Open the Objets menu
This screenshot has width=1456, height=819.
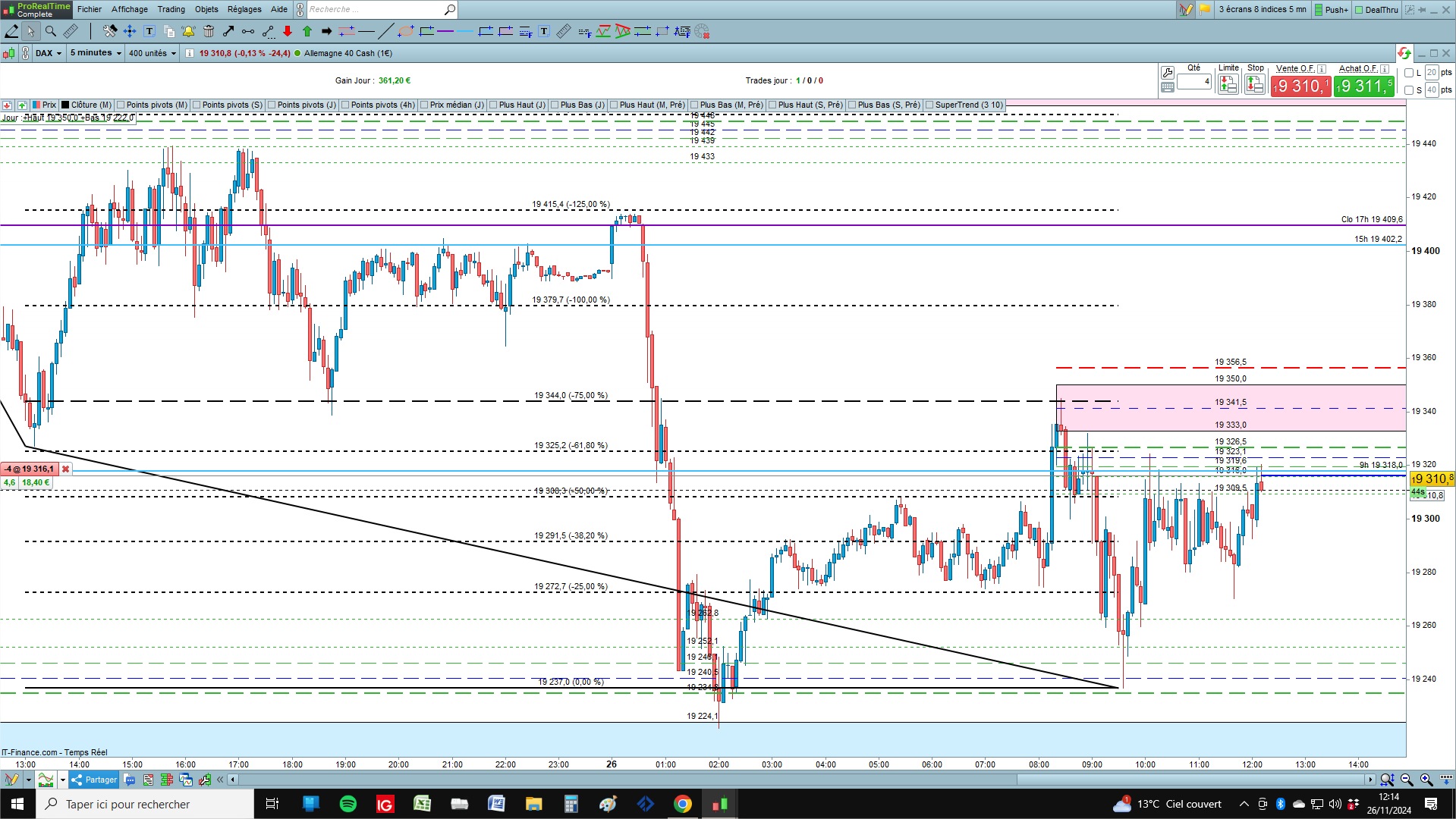[x=206, y=9]
